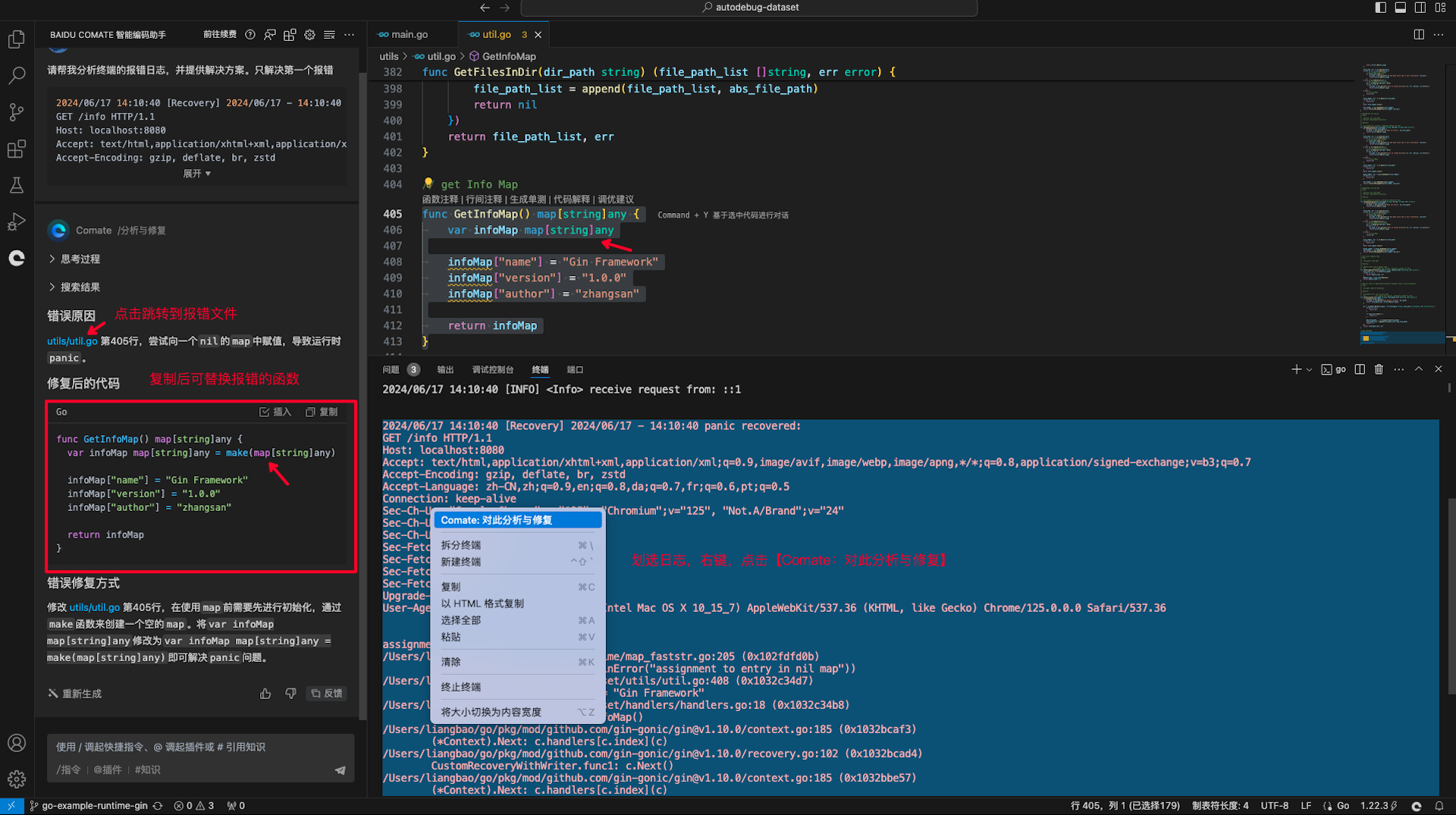This screenshot has width=1456, height=815.
Task: Click 复制 to copy fixed code
Action: (322, 412)
